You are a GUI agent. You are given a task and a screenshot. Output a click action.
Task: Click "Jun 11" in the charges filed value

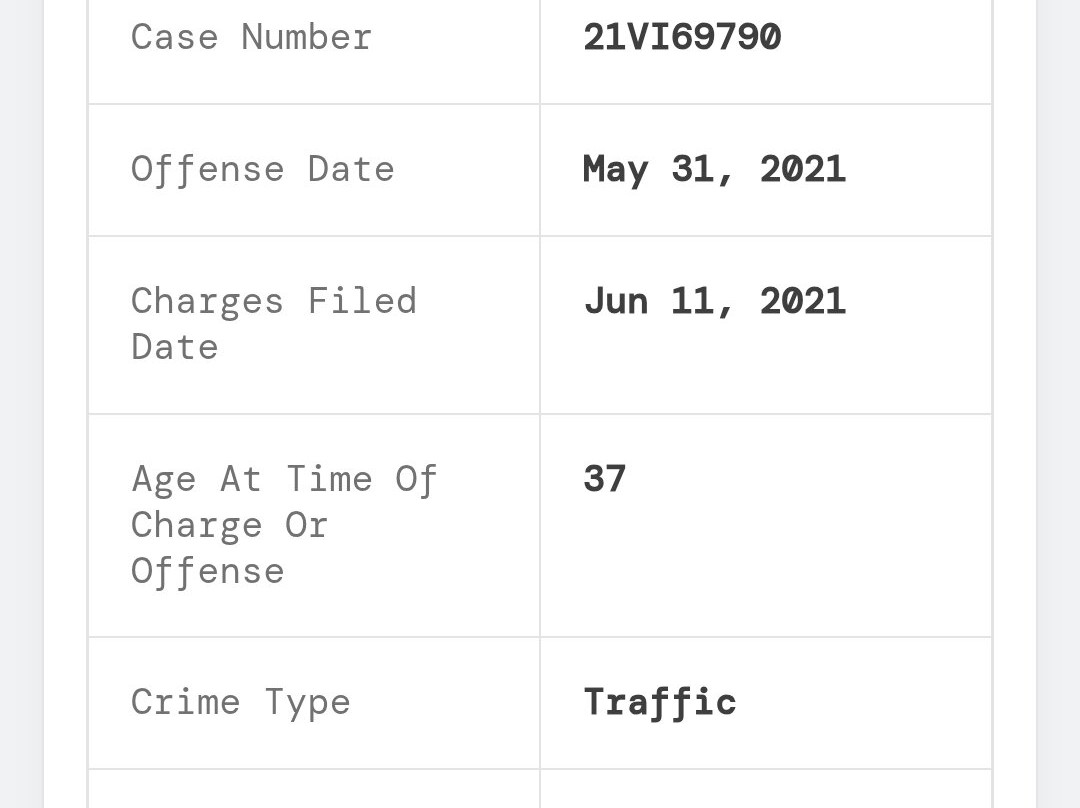[647, 301]
